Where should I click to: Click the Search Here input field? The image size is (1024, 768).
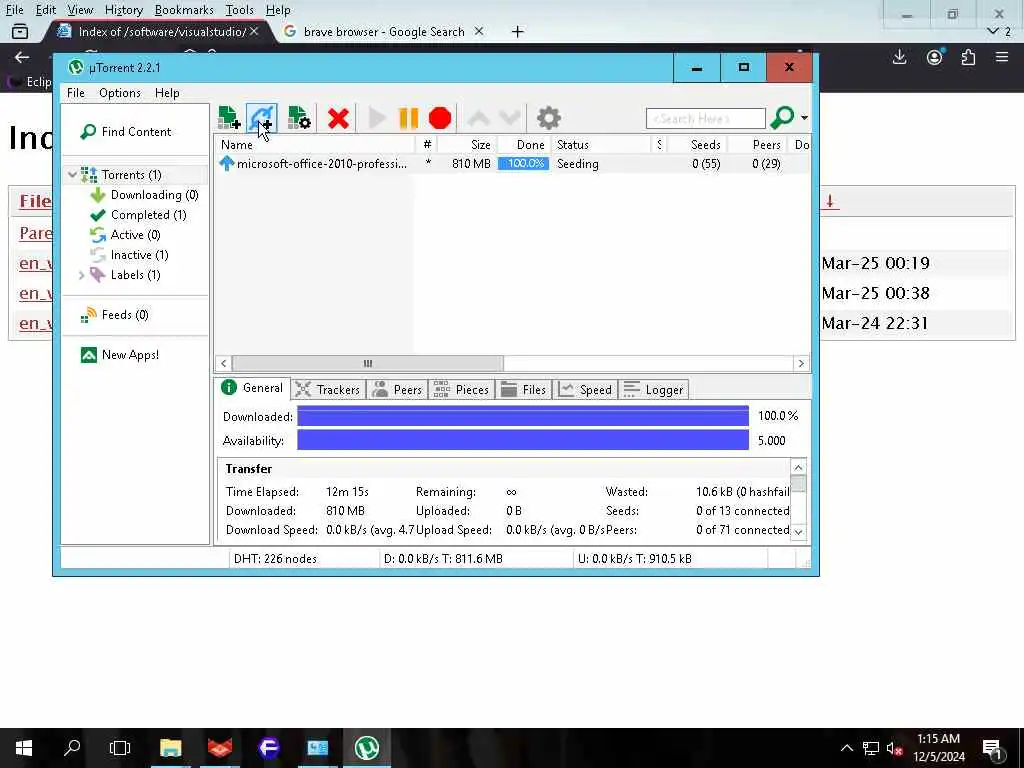point(705,118)
